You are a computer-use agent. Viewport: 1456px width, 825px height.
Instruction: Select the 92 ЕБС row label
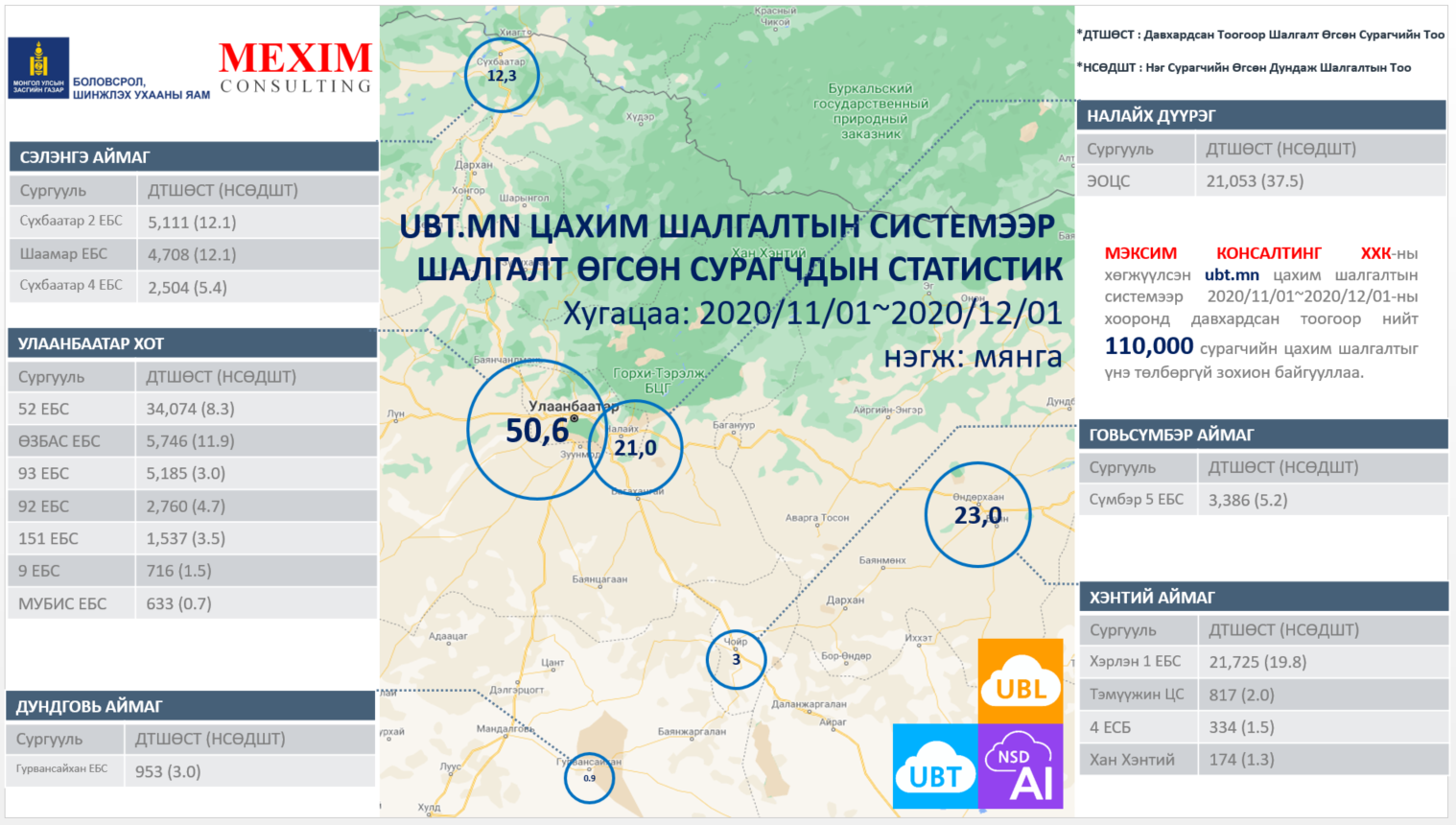pyautogui.click(x=43, y=507)
